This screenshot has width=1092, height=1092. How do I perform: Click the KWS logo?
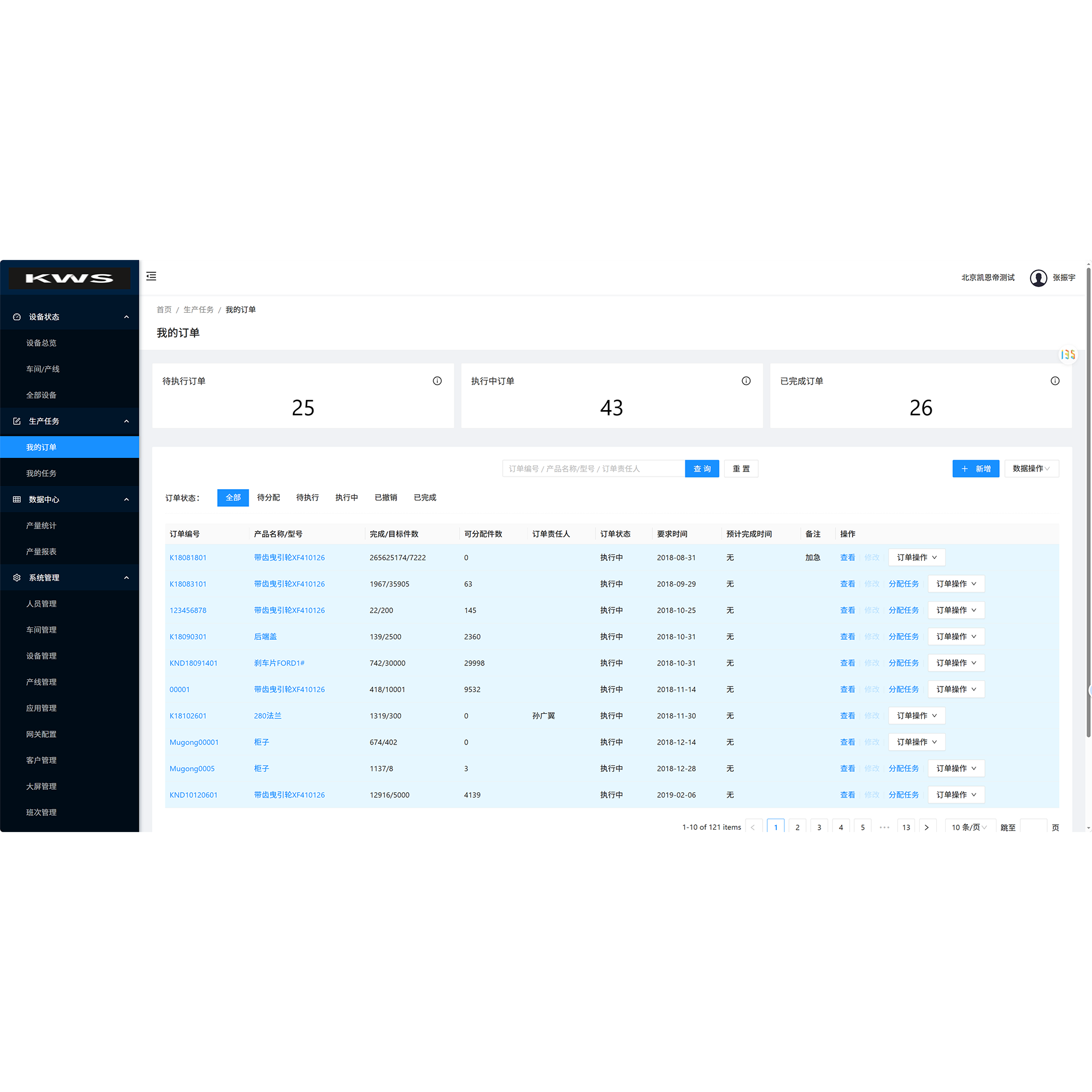tap(69, 278)
